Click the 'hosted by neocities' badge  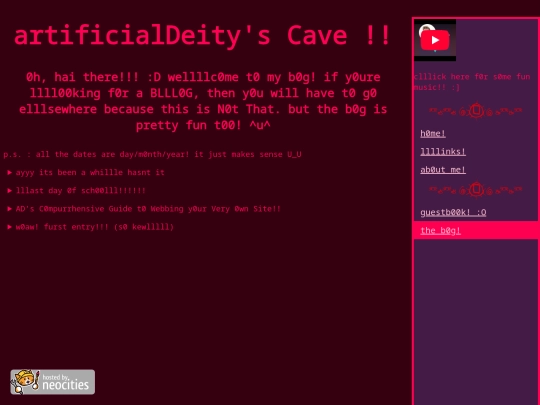pyautogui.click(x=53, y=382)
